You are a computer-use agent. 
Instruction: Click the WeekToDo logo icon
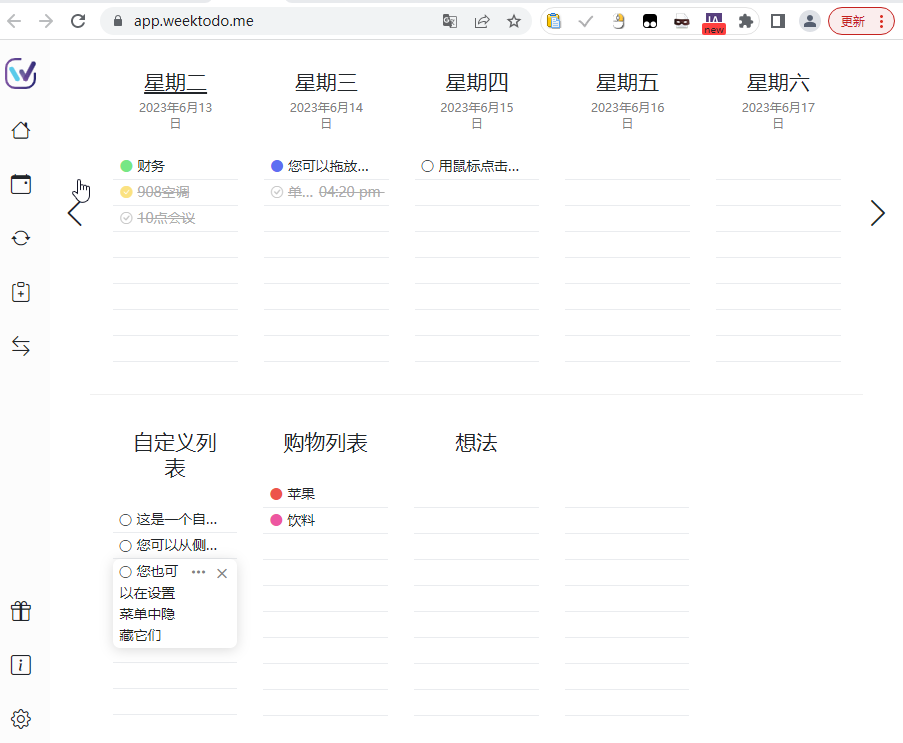pos(21,73)
